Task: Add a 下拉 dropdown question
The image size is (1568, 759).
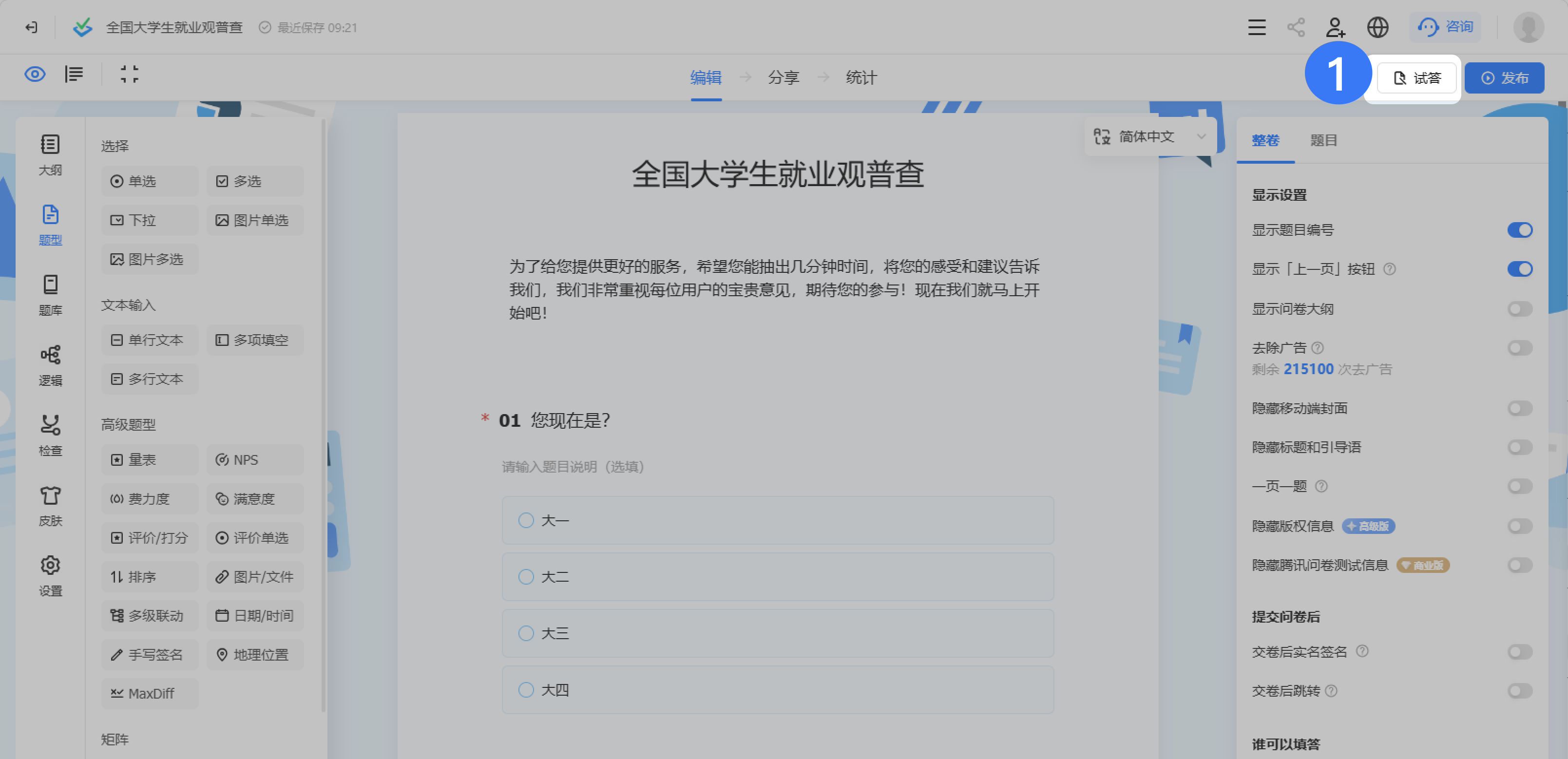Action: click(x=150, y=220)
